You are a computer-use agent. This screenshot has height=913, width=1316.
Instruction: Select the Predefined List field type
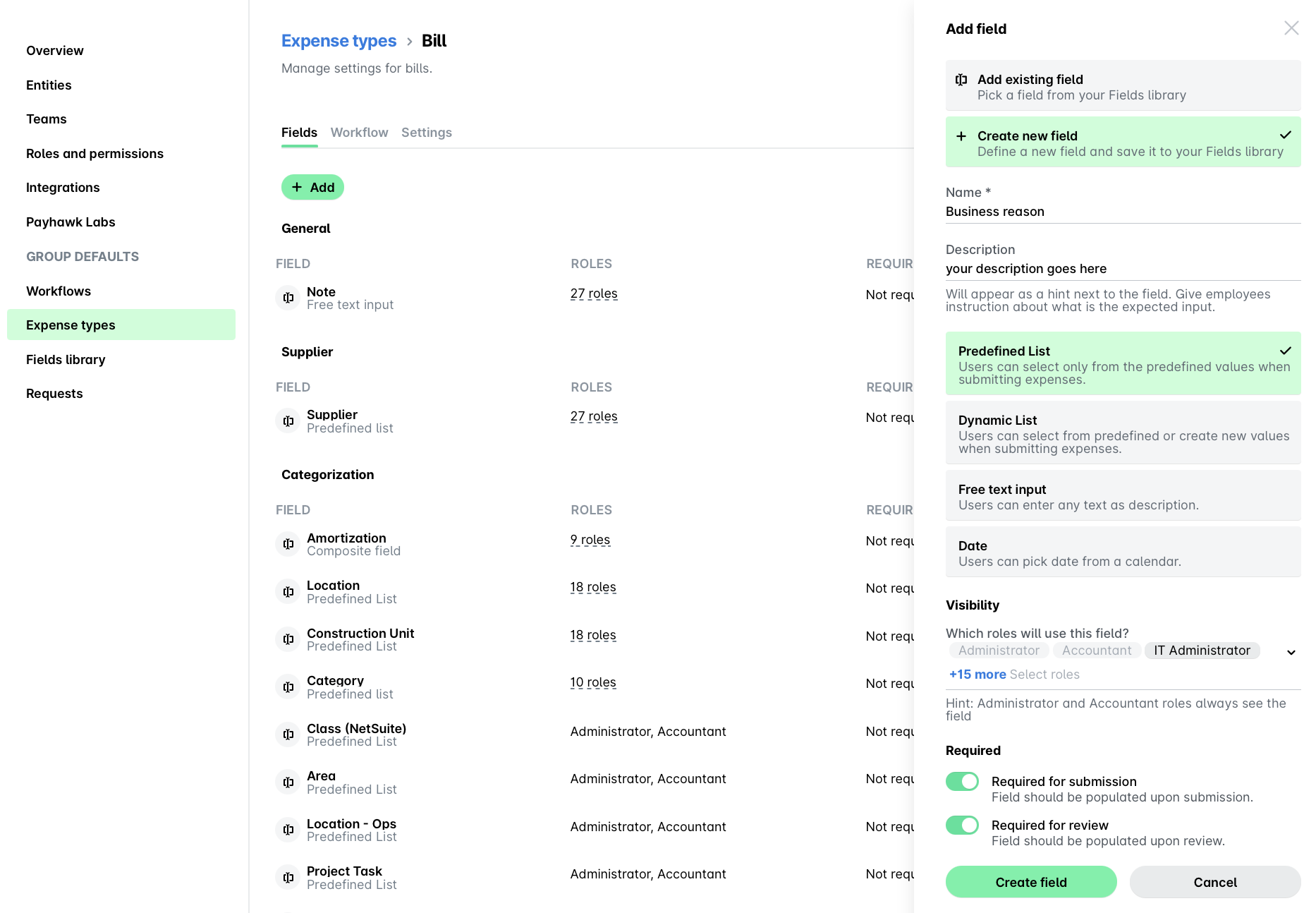pyautogui.click(x=1123, y=363)
